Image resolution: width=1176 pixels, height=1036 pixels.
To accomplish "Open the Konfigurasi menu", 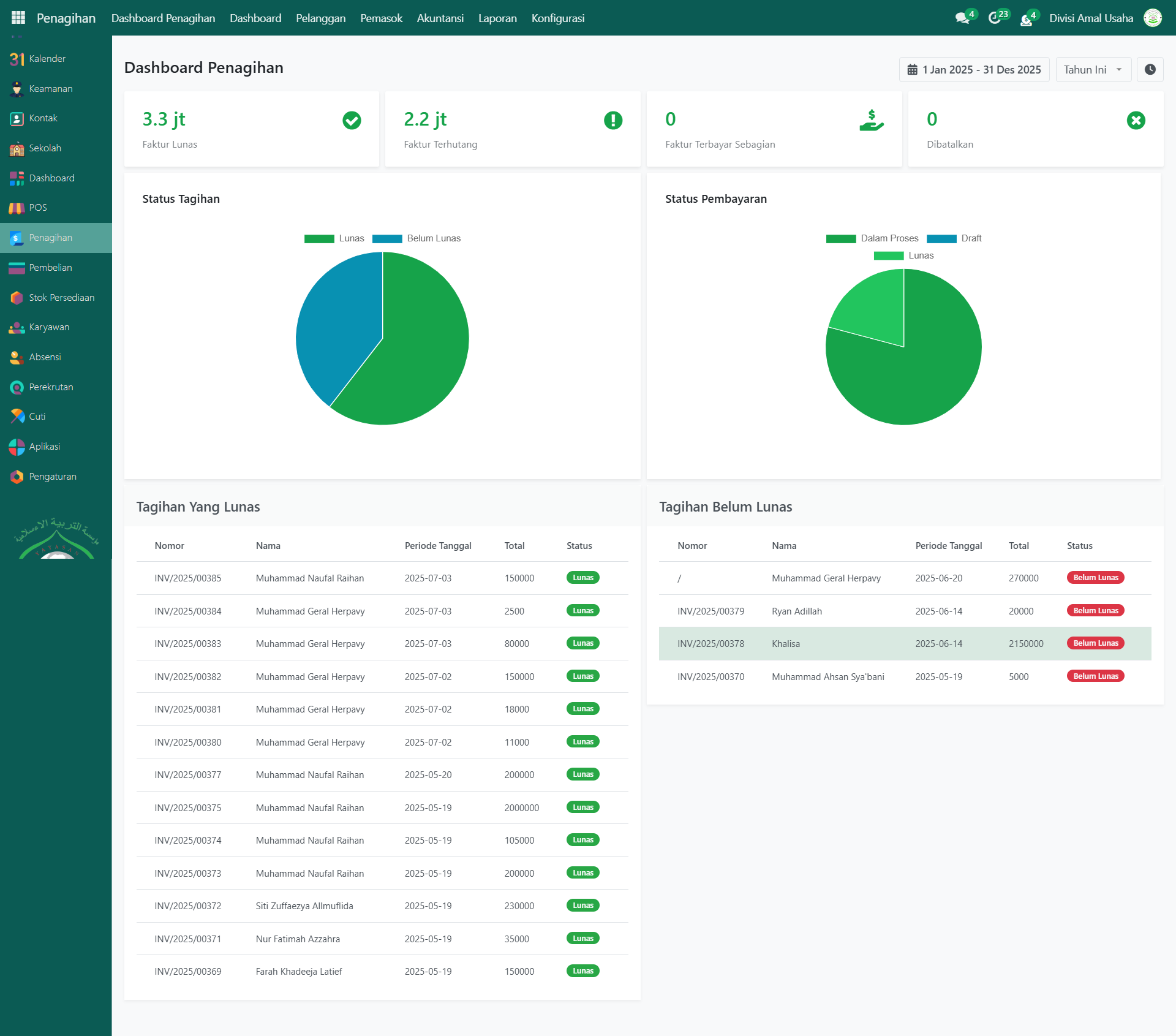I will (557, 18).
